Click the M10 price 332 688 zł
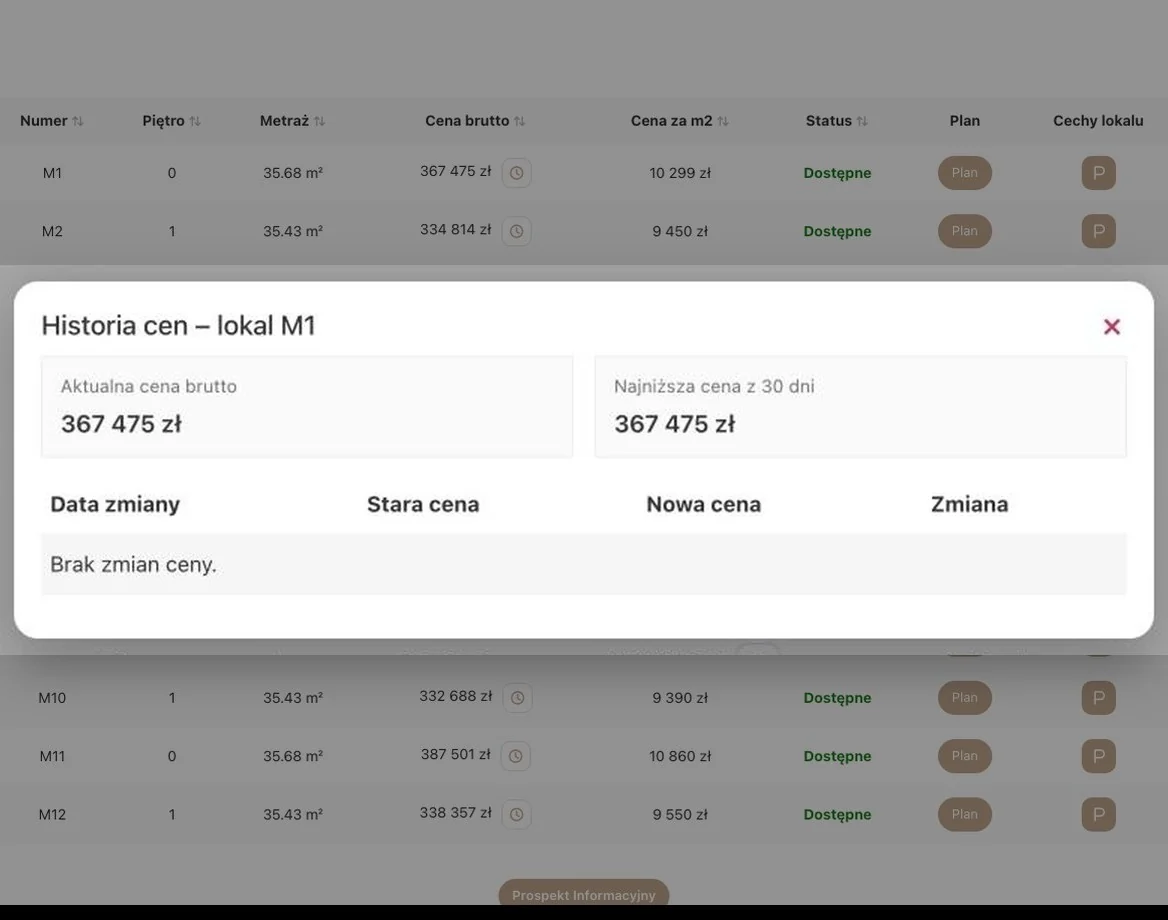Image resolution: width=1168 pixels, height=920 pixels. [456, 697]
